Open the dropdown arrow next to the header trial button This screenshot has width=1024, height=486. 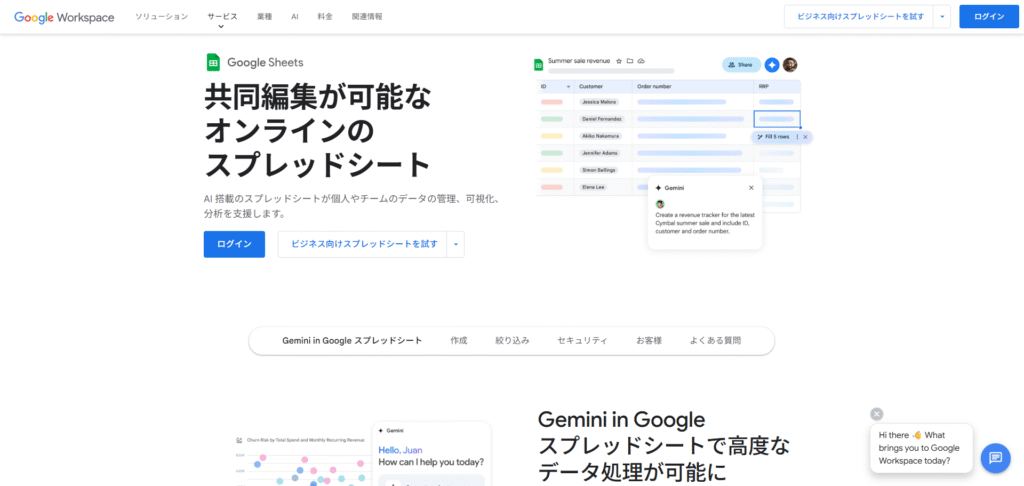942,17
